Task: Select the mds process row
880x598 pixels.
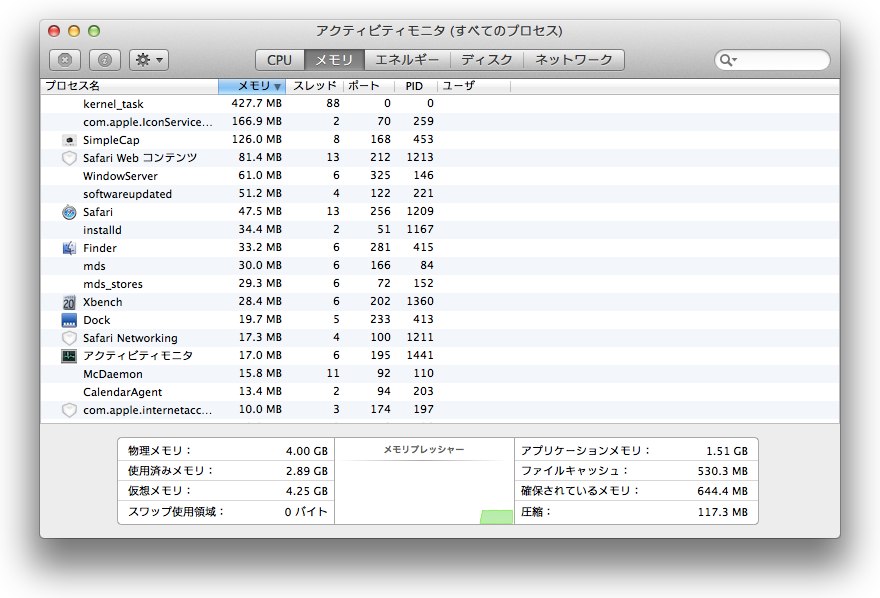Action: (x=440, y=265)
